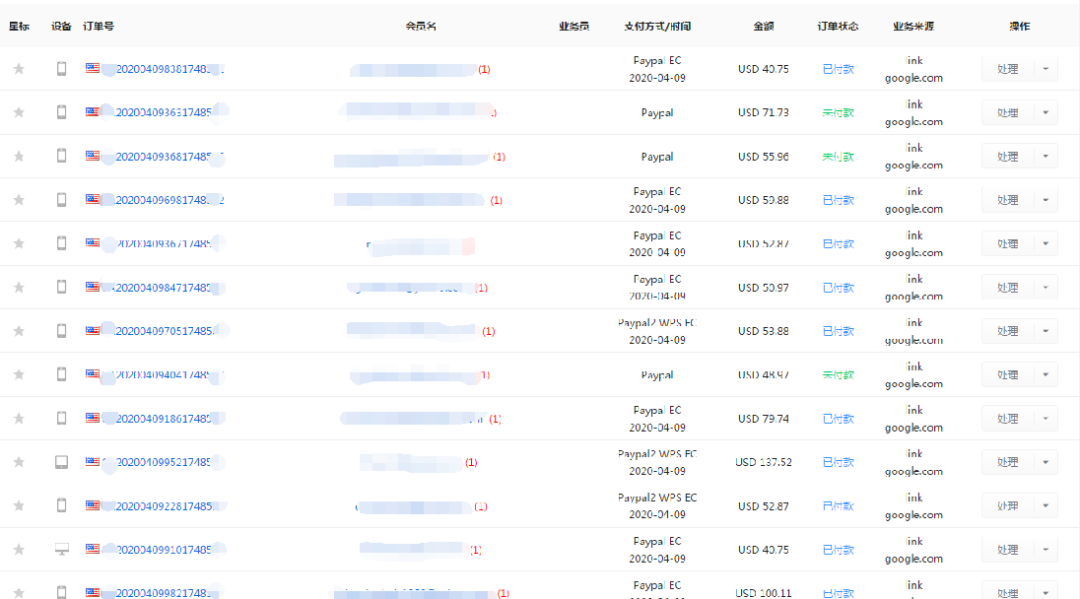The image size is (1080, 599).
Task: Expand action dropdown for USD 71.73 order
Action: click(1045, 113)
